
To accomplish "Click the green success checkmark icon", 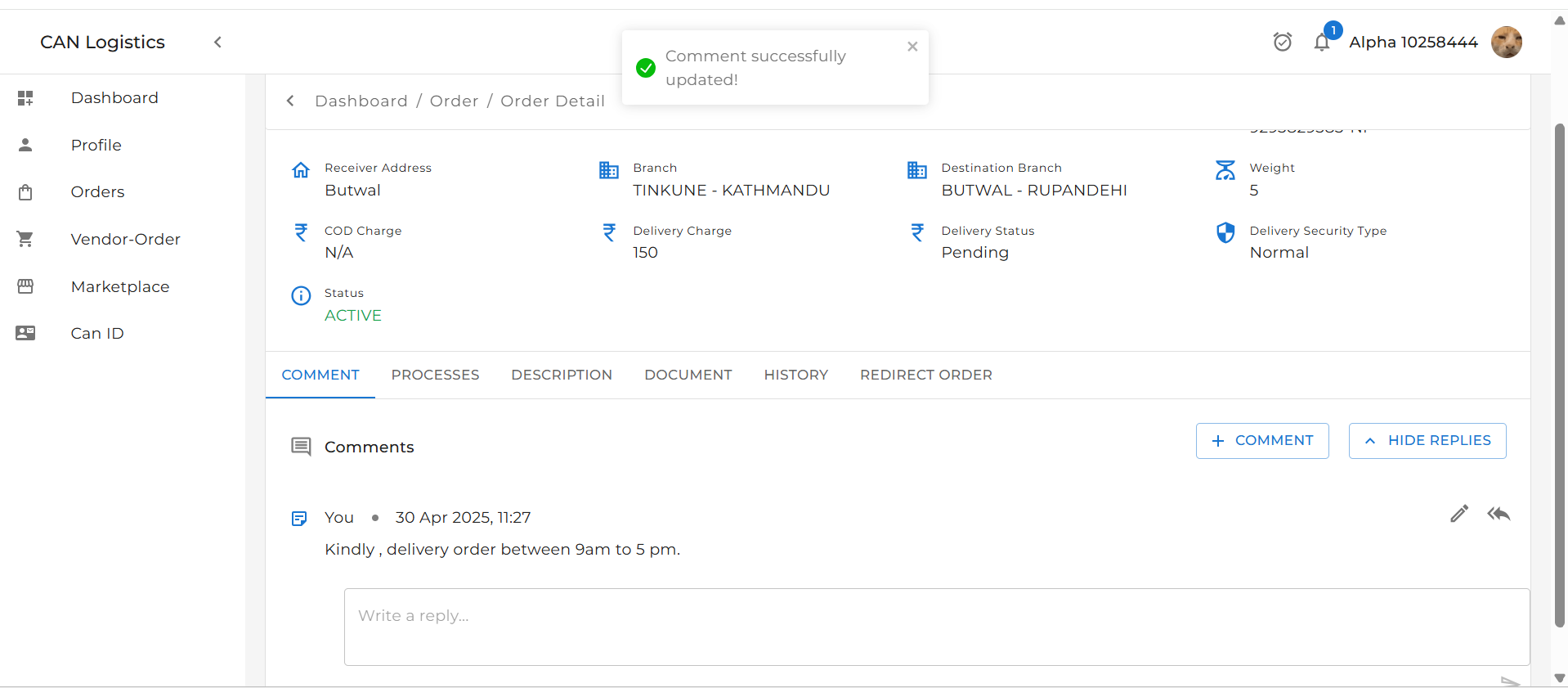I will pos(646,68).
